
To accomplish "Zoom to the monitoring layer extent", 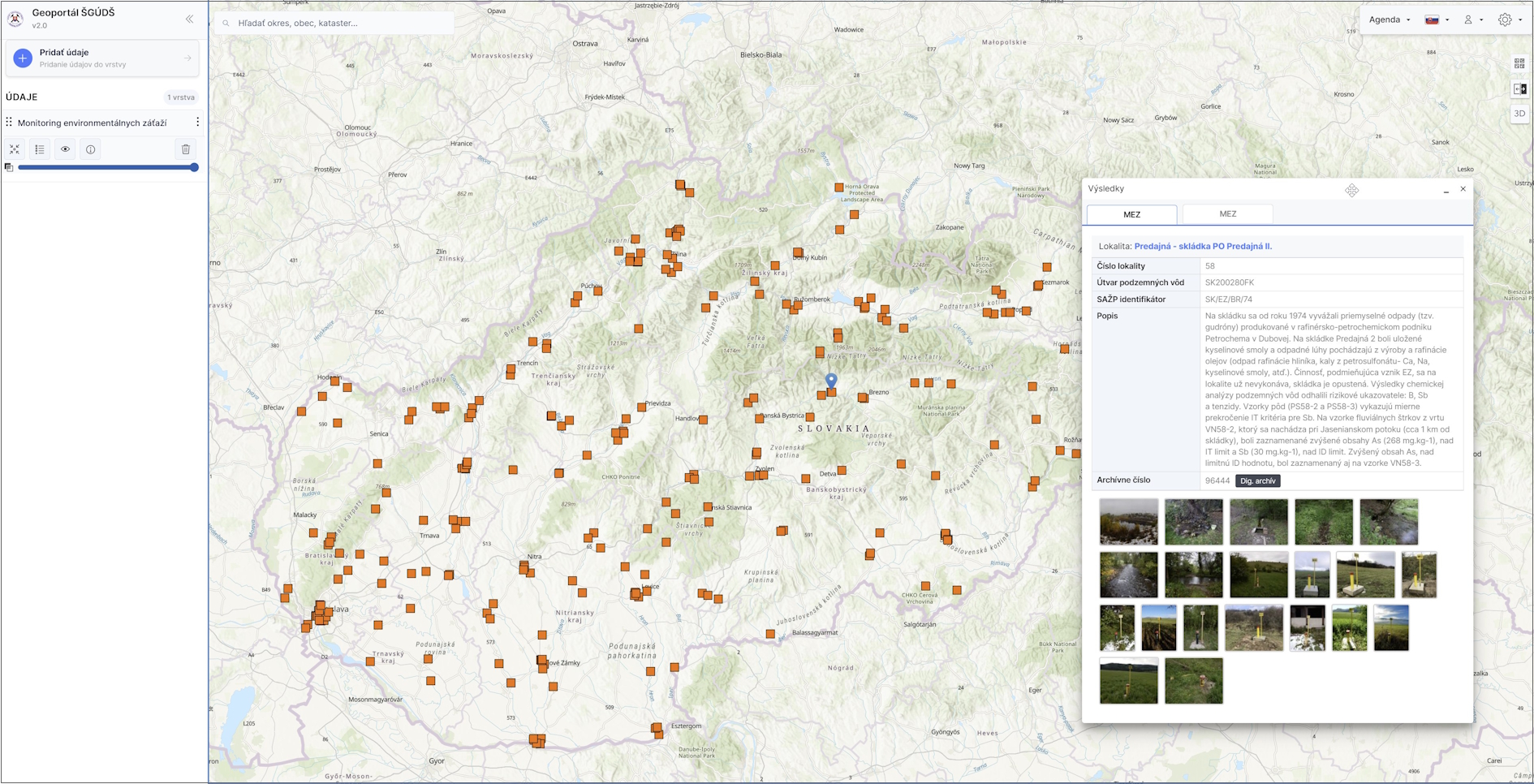I will [x=15, y=149].
